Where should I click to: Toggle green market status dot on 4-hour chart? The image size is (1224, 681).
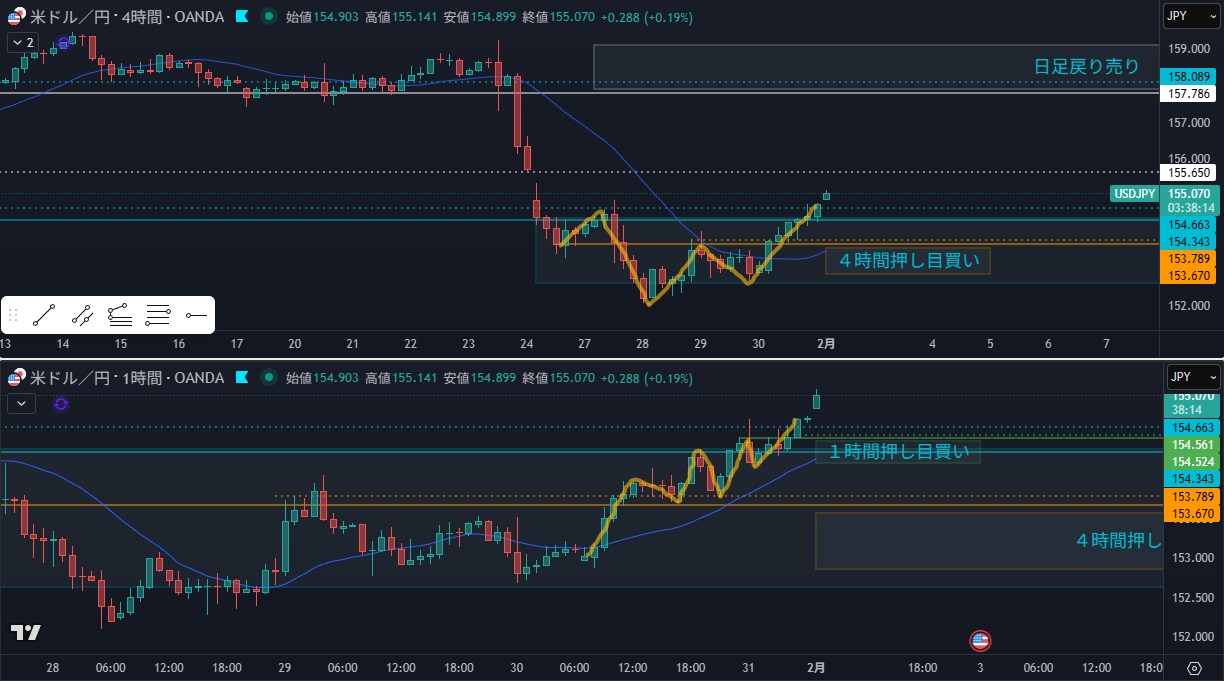pos(268,17)
